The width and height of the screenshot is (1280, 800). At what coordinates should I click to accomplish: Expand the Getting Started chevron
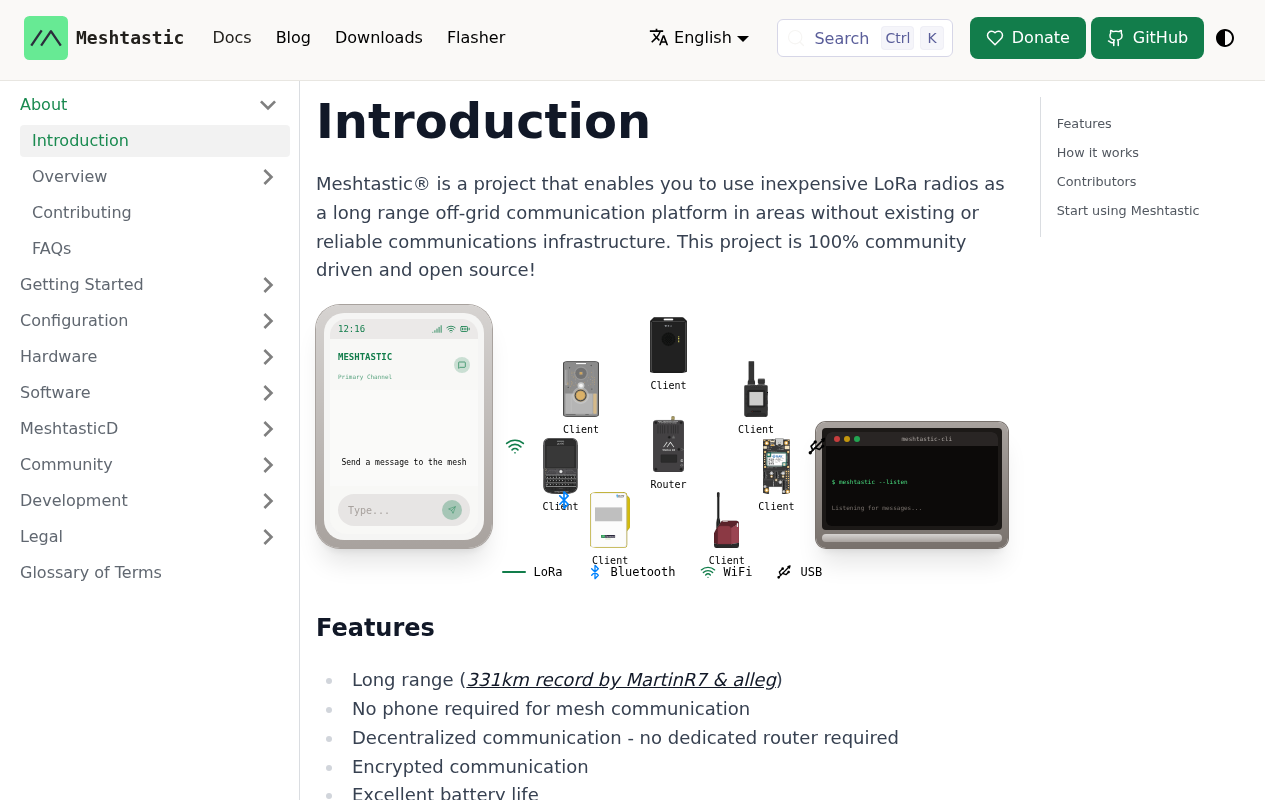(268, 285)
